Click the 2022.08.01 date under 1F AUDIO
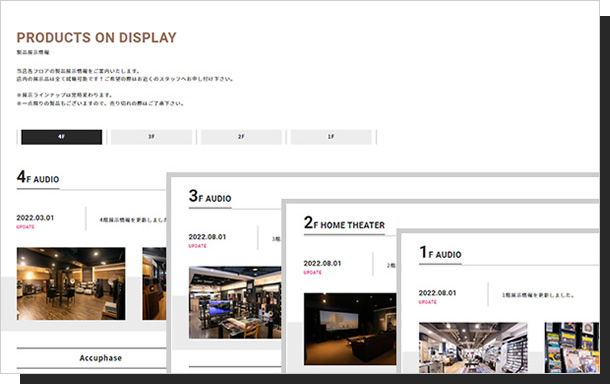The width and height of the screenshot is (610, 384). 437,293
